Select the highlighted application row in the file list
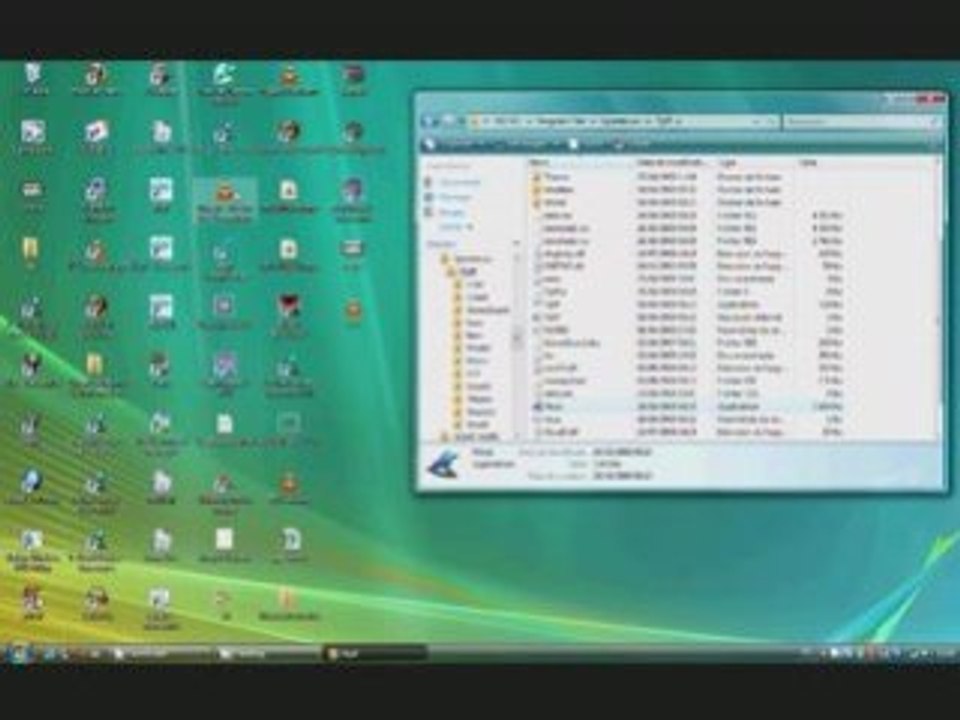Image resolution: width=960 pixels, height=720 pixels. point(686,406)
